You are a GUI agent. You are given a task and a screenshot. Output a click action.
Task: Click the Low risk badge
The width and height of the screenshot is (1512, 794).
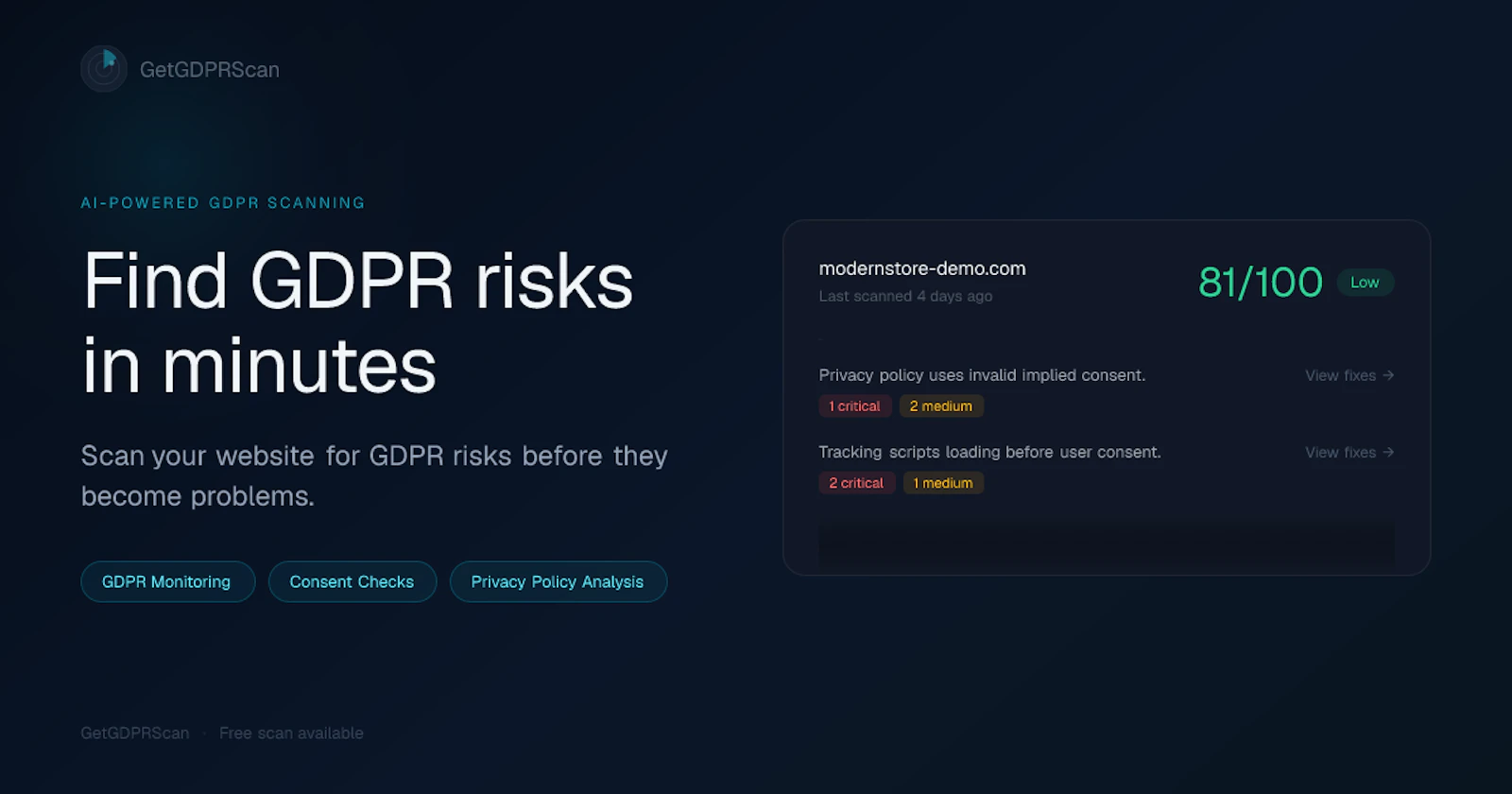click(1365, 282)
